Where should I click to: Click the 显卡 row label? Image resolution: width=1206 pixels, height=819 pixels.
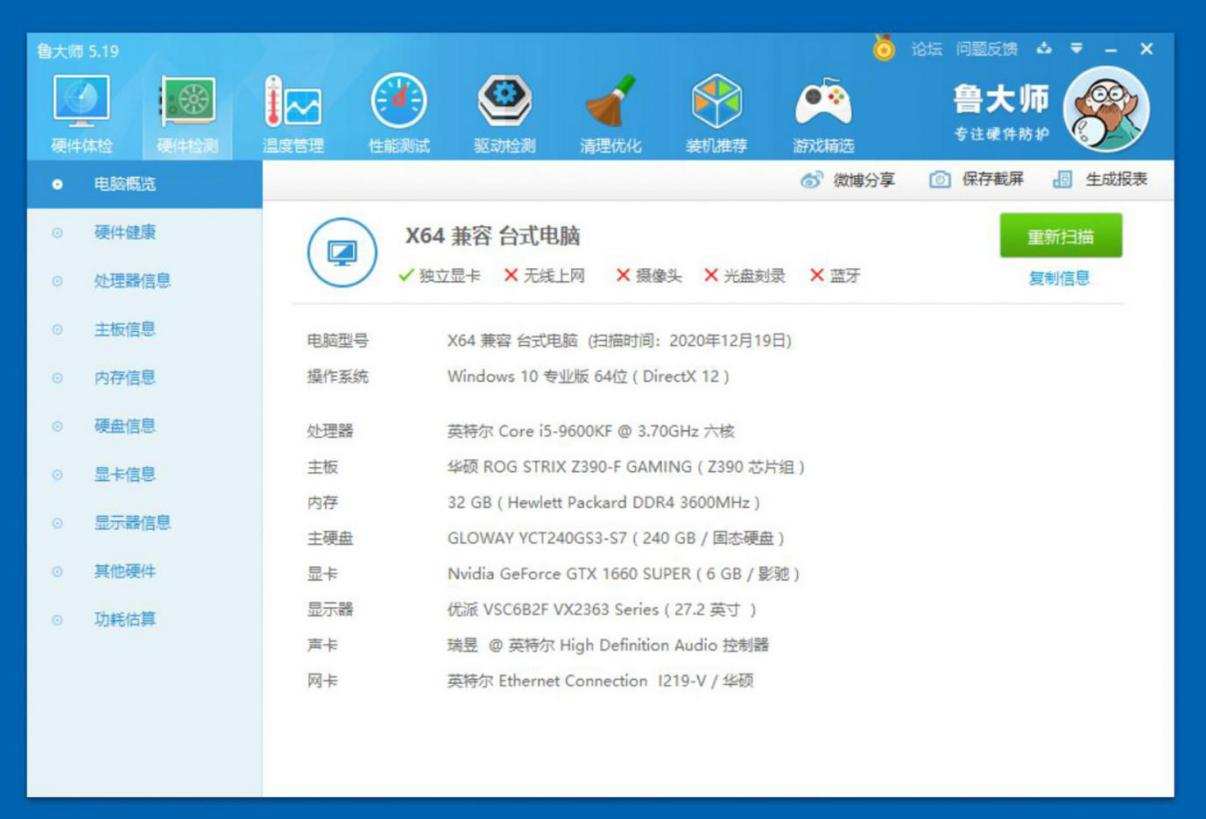(322, 574)
